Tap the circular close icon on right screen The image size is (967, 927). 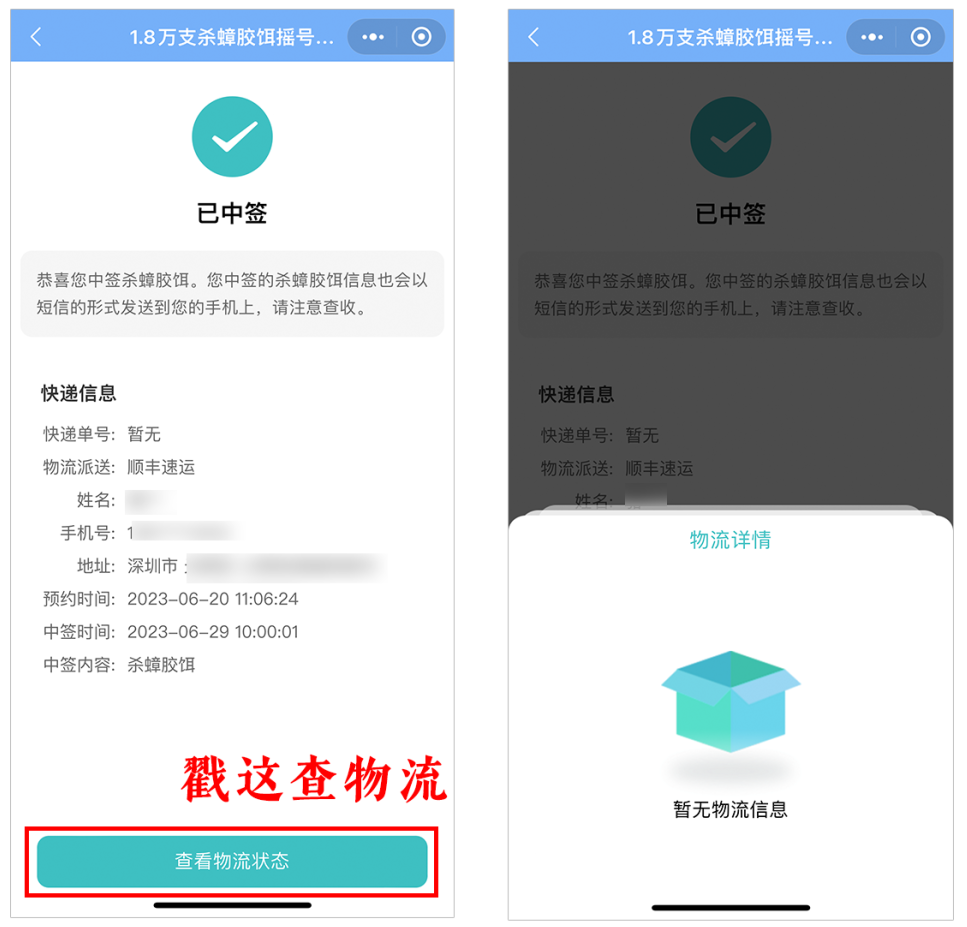[921, 37]
